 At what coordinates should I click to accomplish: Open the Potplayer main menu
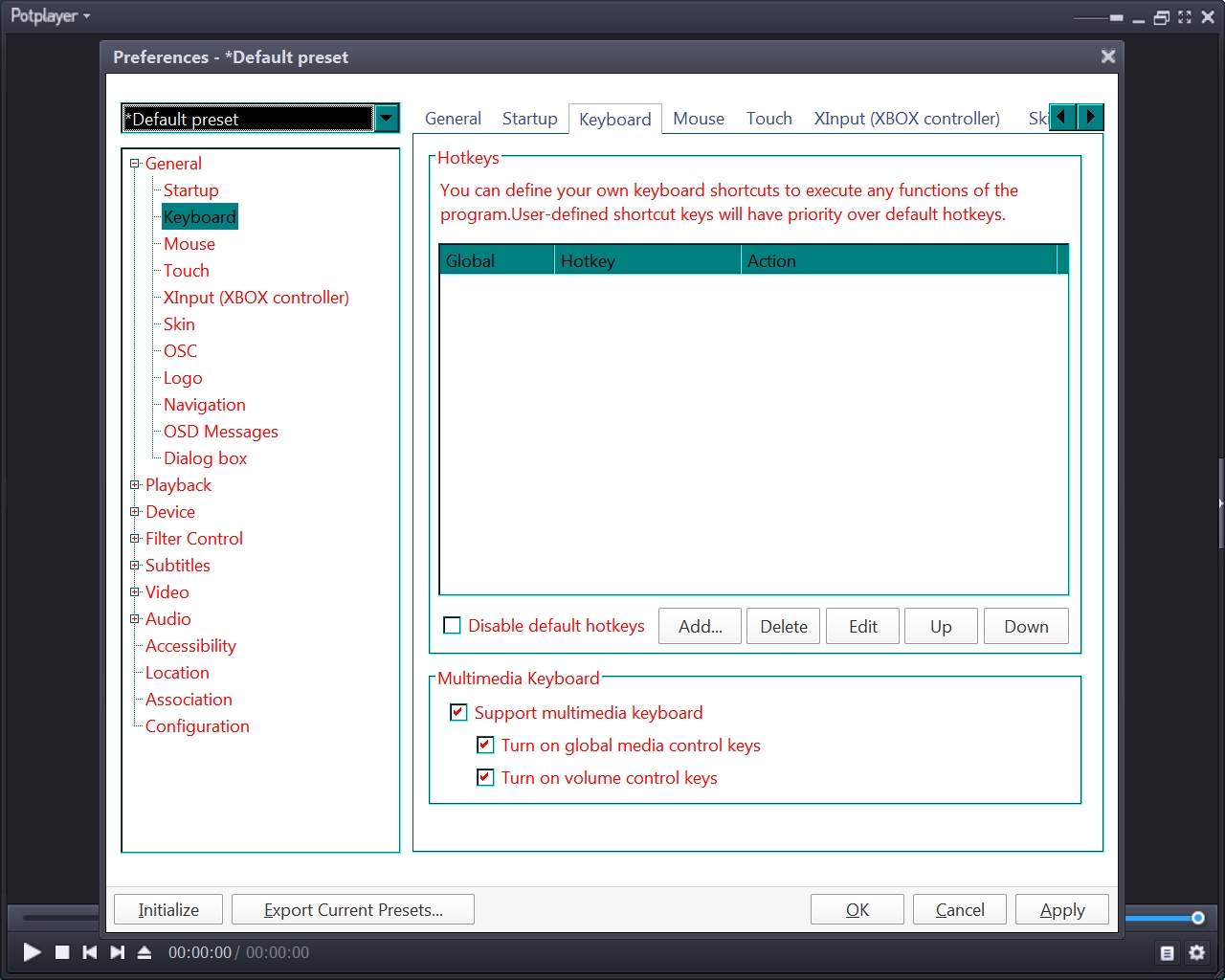(x=50, y=16)
